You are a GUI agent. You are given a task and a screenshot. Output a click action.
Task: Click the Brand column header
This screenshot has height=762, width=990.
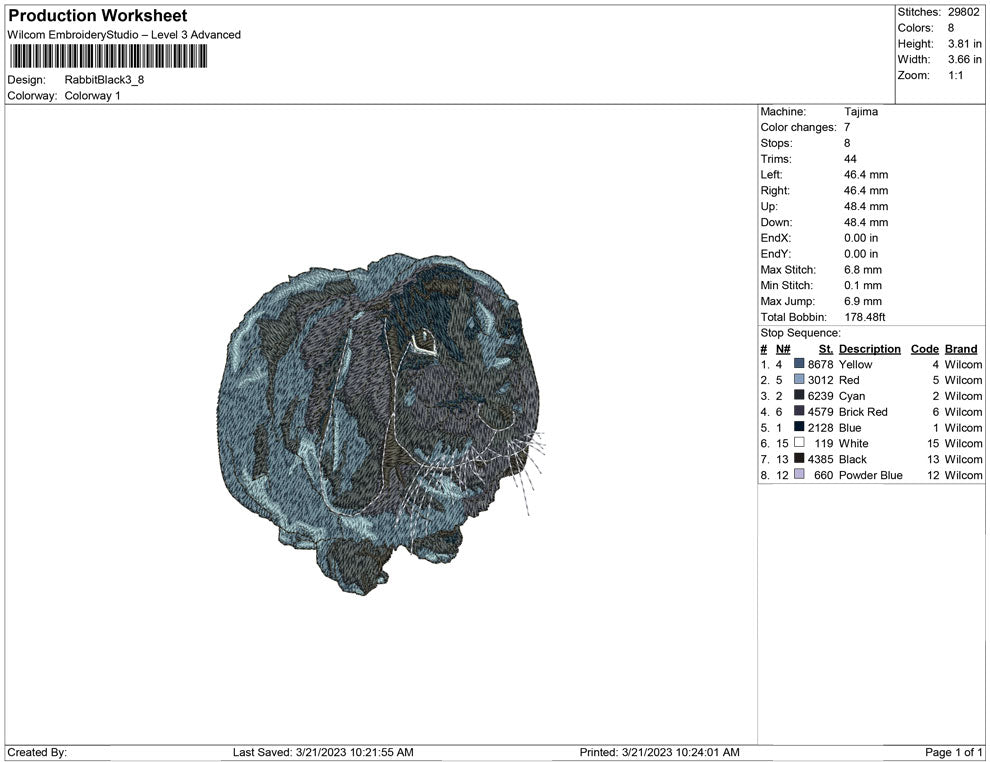point(961,349)
